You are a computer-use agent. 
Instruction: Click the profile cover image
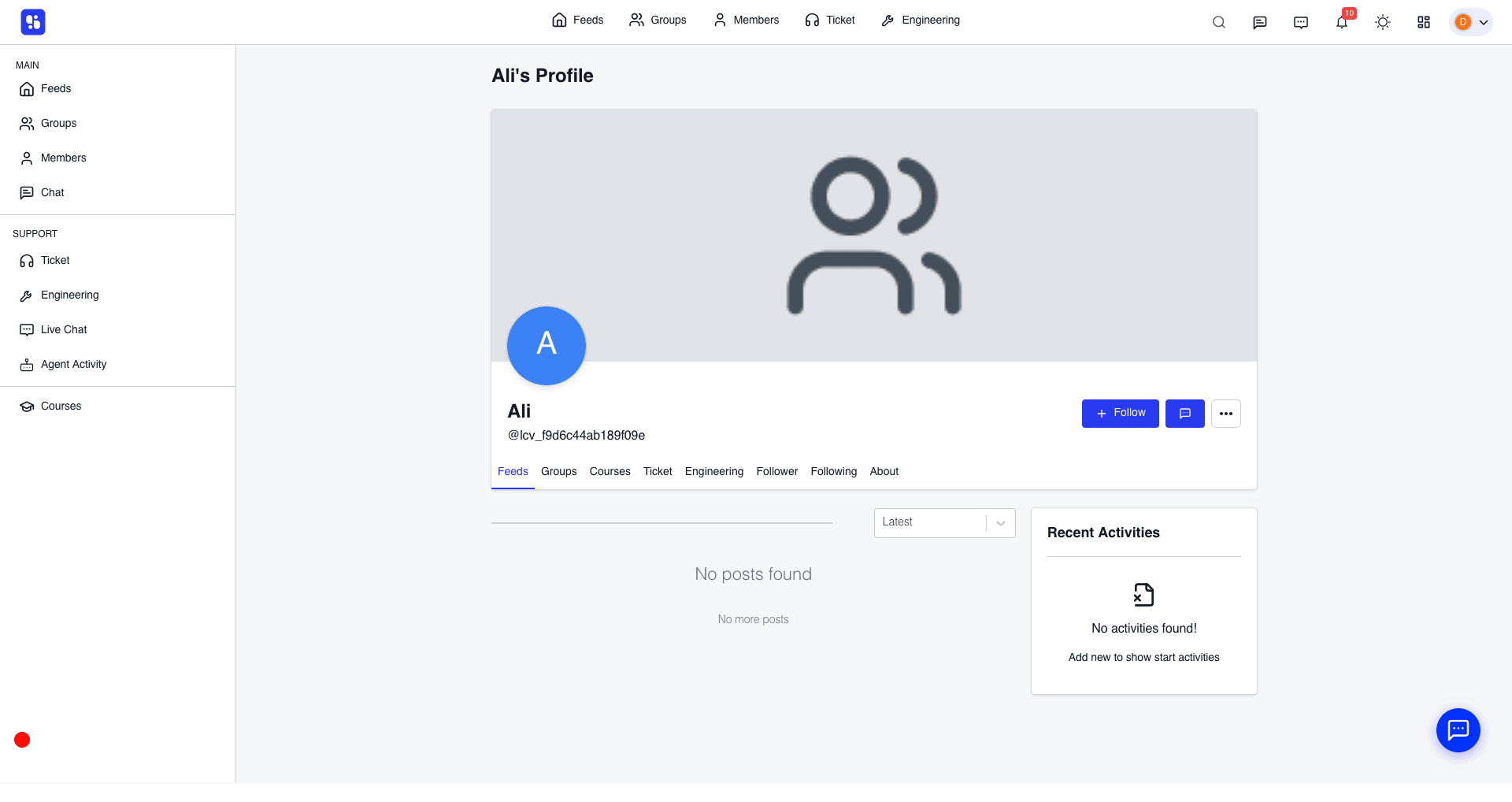(873, 235)
